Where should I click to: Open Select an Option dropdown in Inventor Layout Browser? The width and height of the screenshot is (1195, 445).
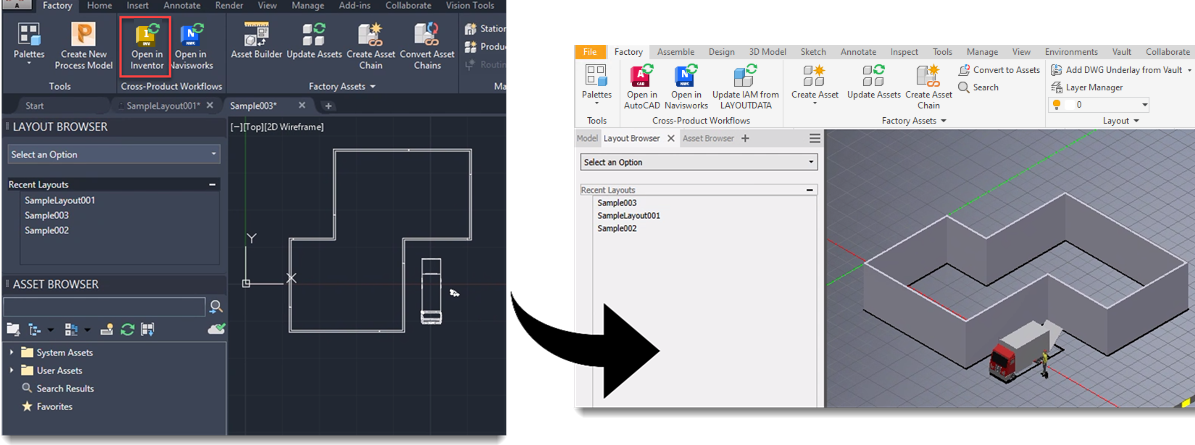(699, 162)
